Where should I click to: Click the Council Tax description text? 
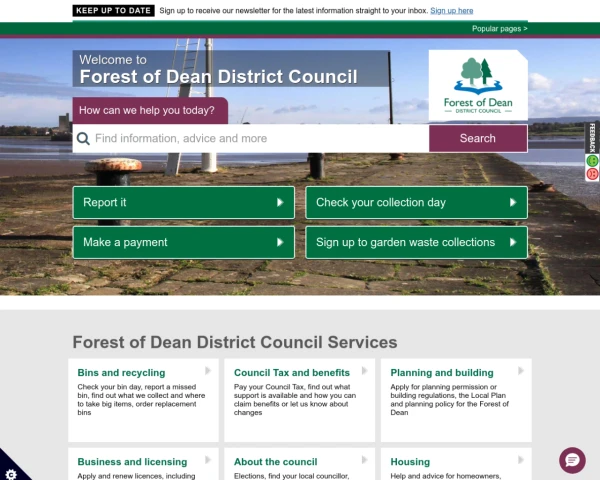295,400
